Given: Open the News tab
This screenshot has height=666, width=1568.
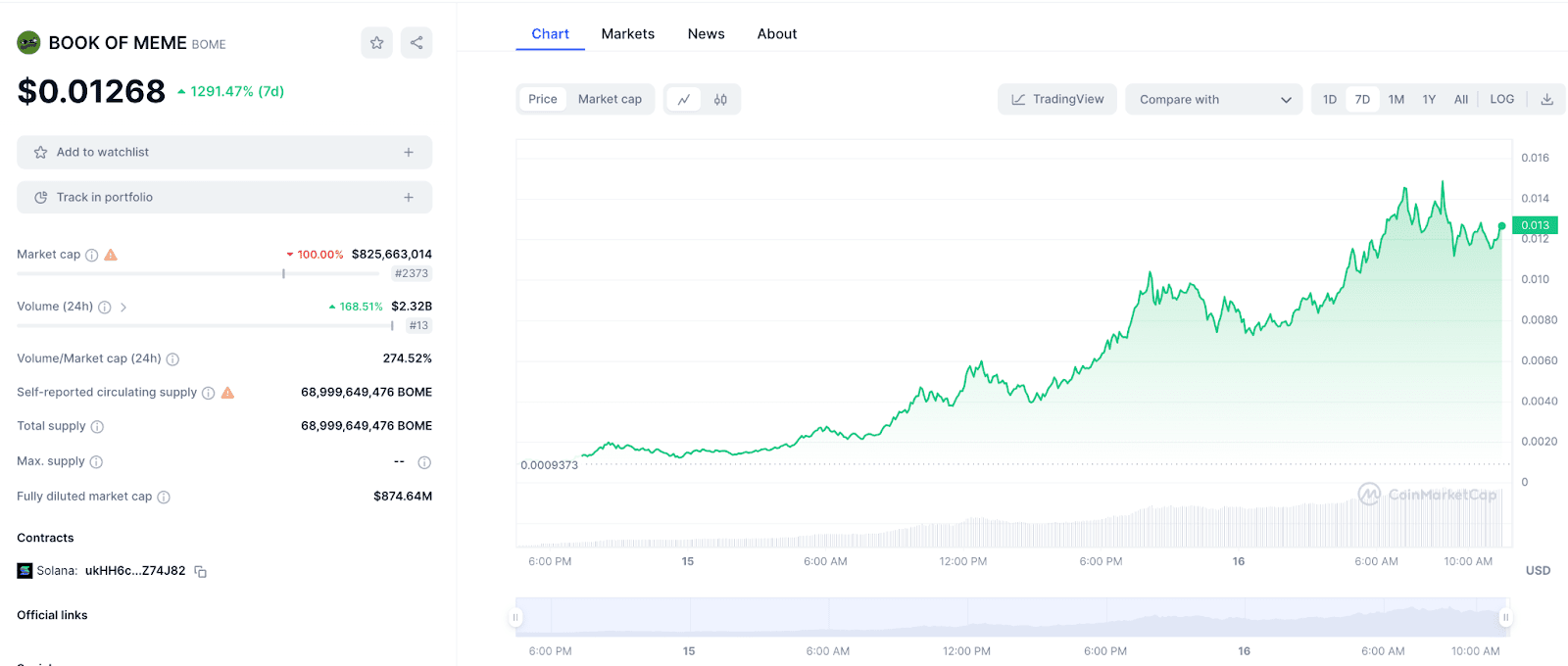Looking at the screenshot, I should (x=706, y=33).
